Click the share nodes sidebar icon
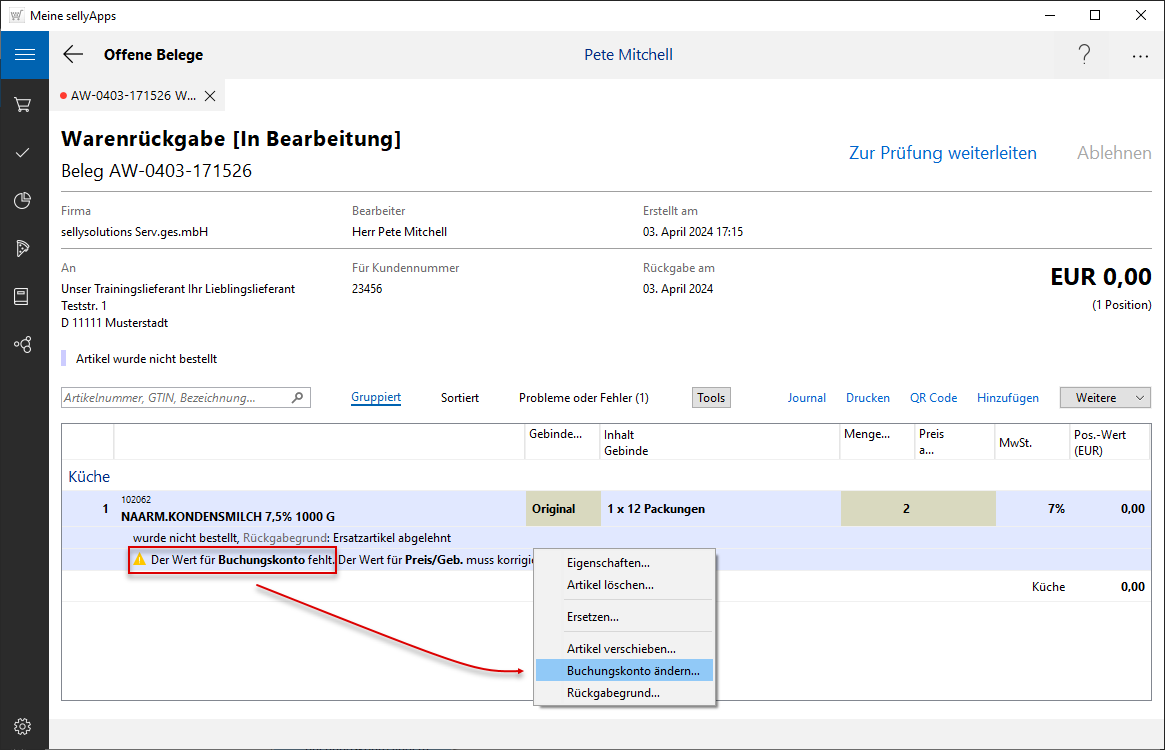The height and width of the screenshot is (750, 1165). 23,345
